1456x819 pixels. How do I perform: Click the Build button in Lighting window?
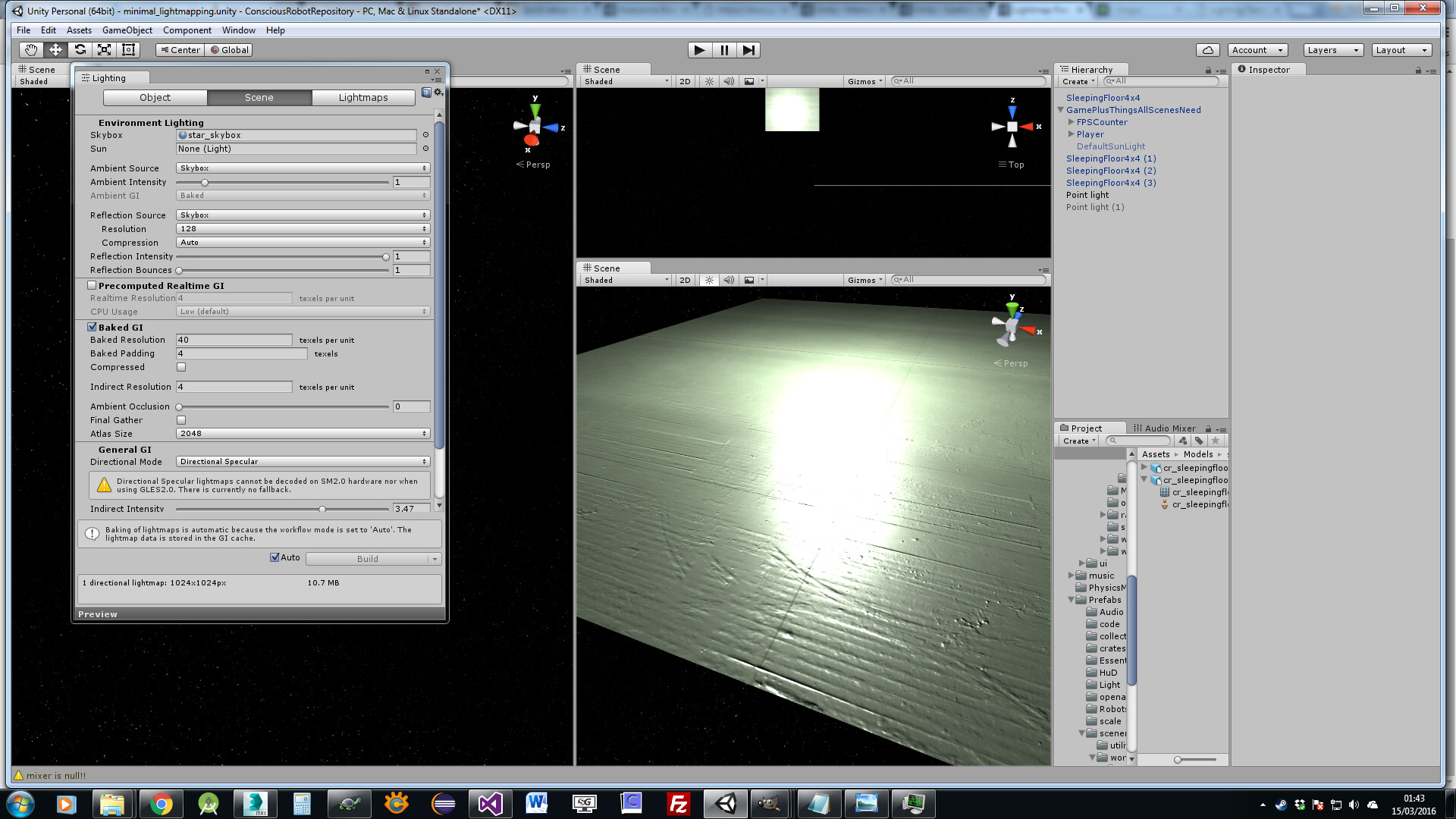tap(369, 558)
